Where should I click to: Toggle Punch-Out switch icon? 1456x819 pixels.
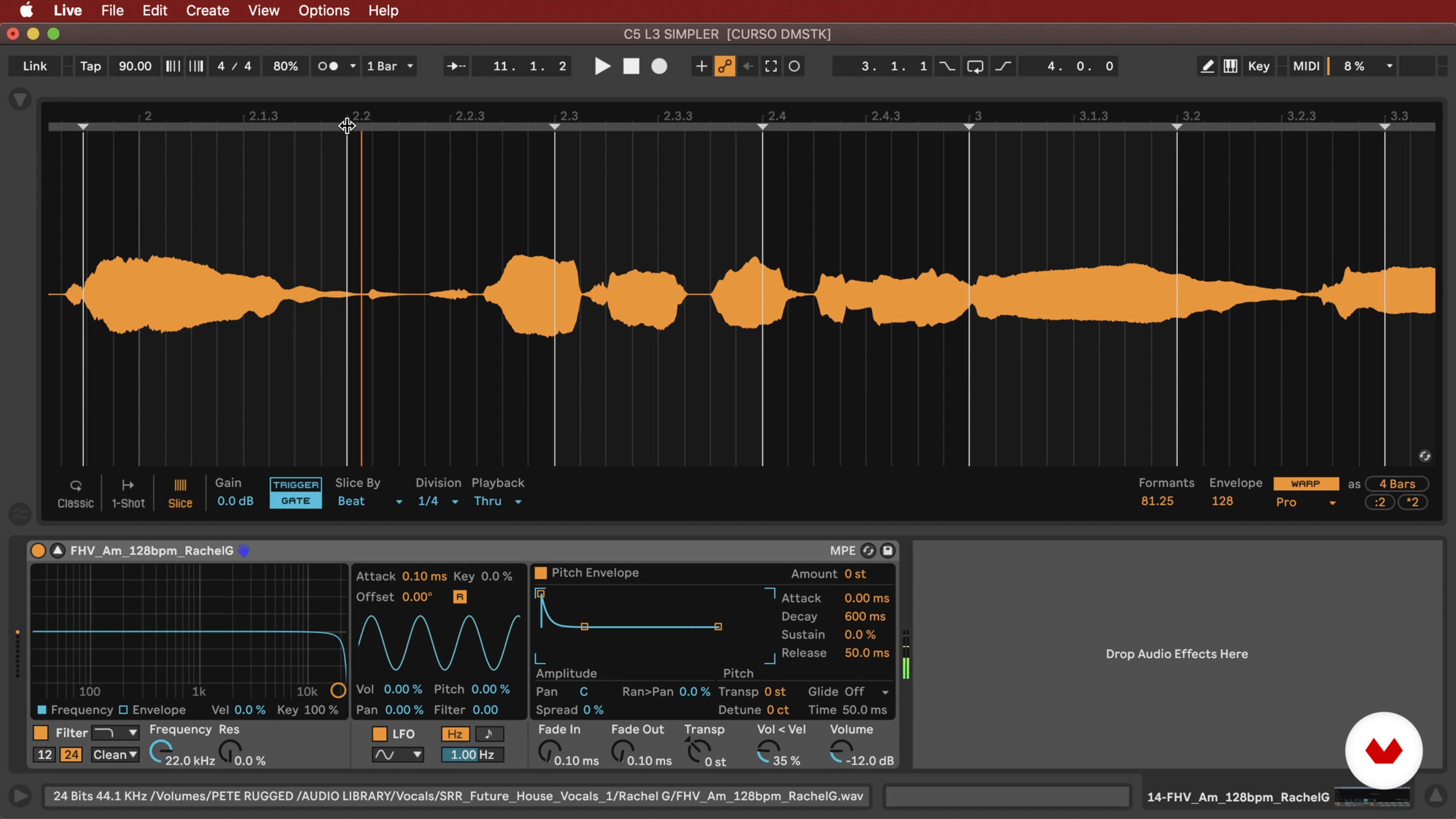[1003, 66]
